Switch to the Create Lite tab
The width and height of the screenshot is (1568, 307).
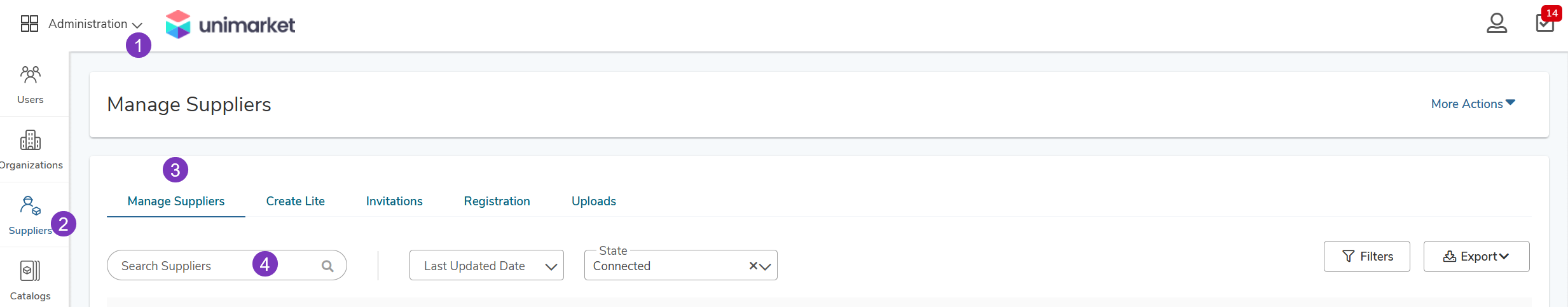(296, 201)
